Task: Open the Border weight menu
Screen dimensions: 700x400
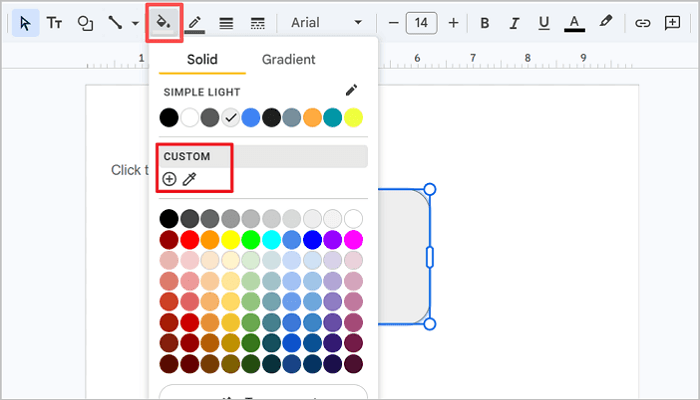Action: pos(226,23)
